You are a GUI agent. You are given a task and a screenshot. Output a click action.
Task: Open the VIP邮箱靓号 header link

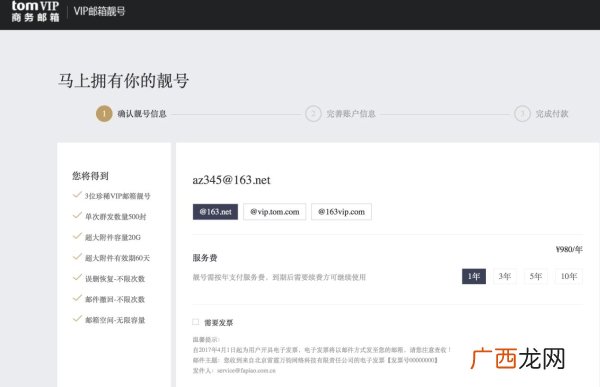(x=99, y=11)
